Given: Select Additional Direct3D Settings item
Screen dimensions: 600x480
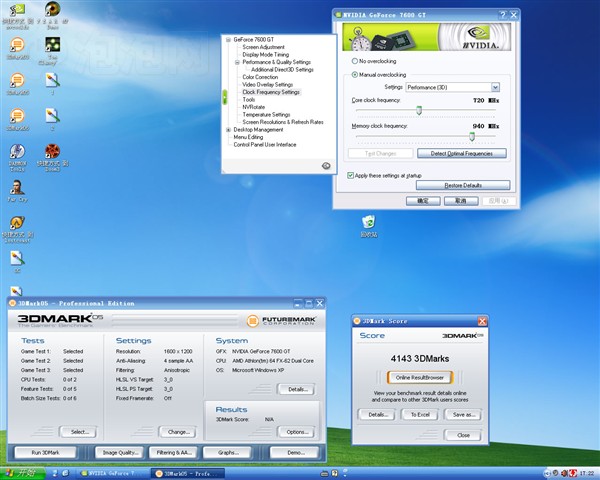Looking at the screenshot, I should click(x=282, y=70).
